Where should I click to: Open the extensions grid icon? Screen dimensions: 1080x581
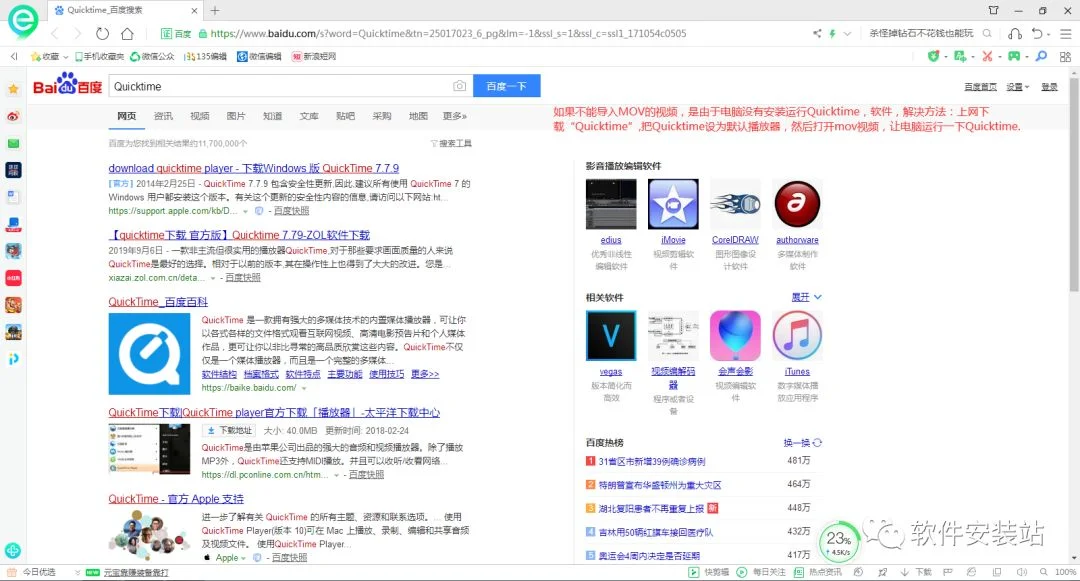point(1066,56)
